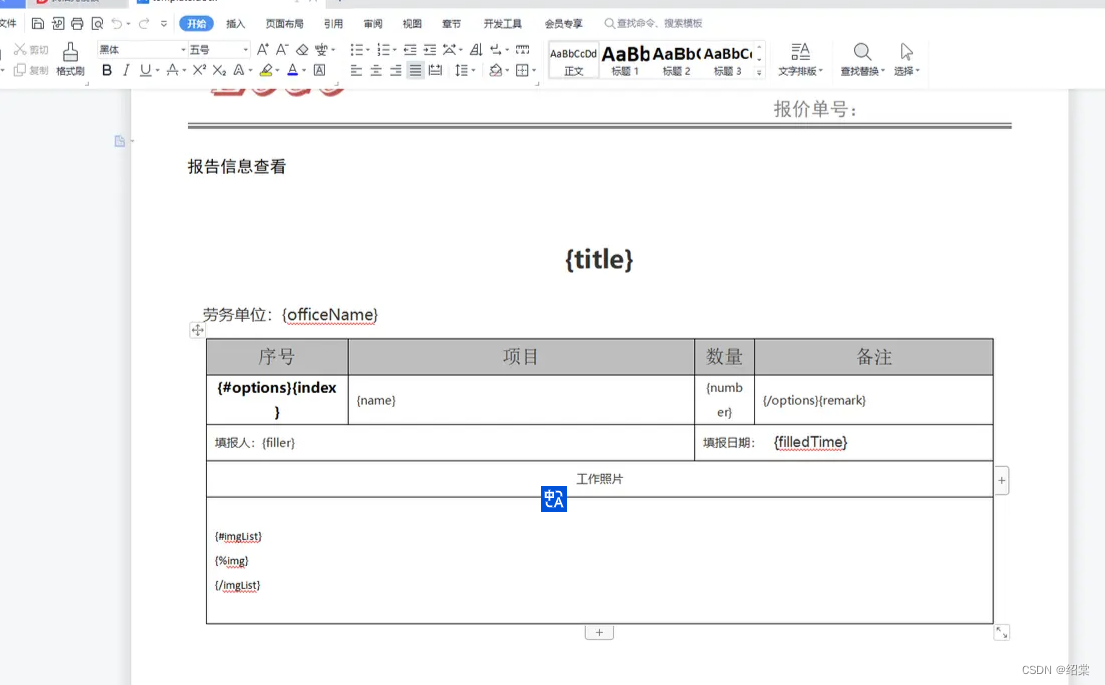This screenshot has width=1105, height=685.
Task: Apply bold formatting with the B icon
Action: pyautogui.click(x=106, y=70)
